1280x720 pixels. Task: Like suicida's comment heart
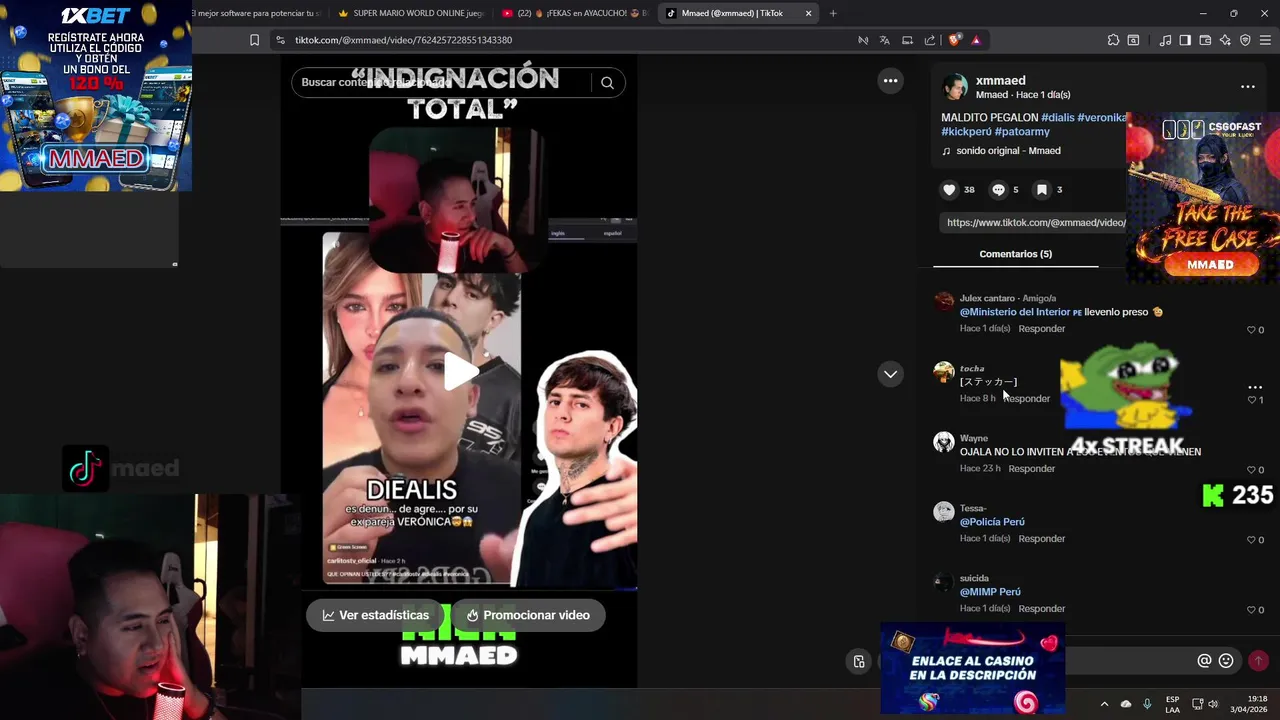coord(1251,610)
